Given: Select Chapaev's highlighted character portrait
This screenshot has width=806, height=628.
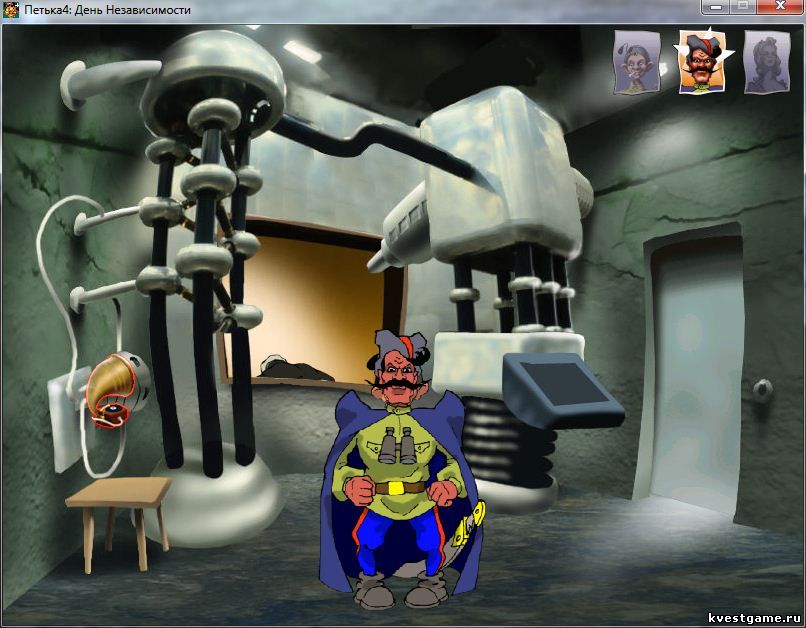Looking at the screenshot, I should [703, 61].
